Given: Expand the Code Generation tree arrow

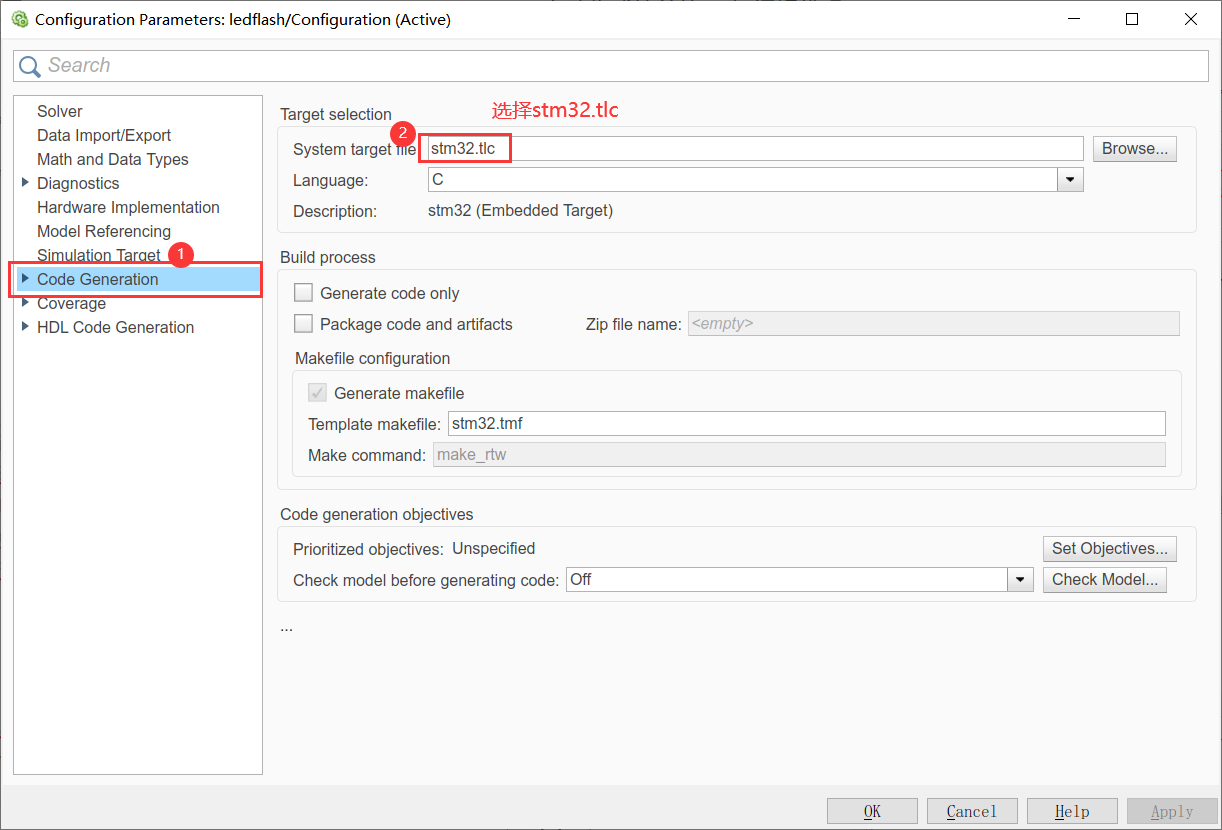Looking at the screenshot, I should tap(25, 278).
